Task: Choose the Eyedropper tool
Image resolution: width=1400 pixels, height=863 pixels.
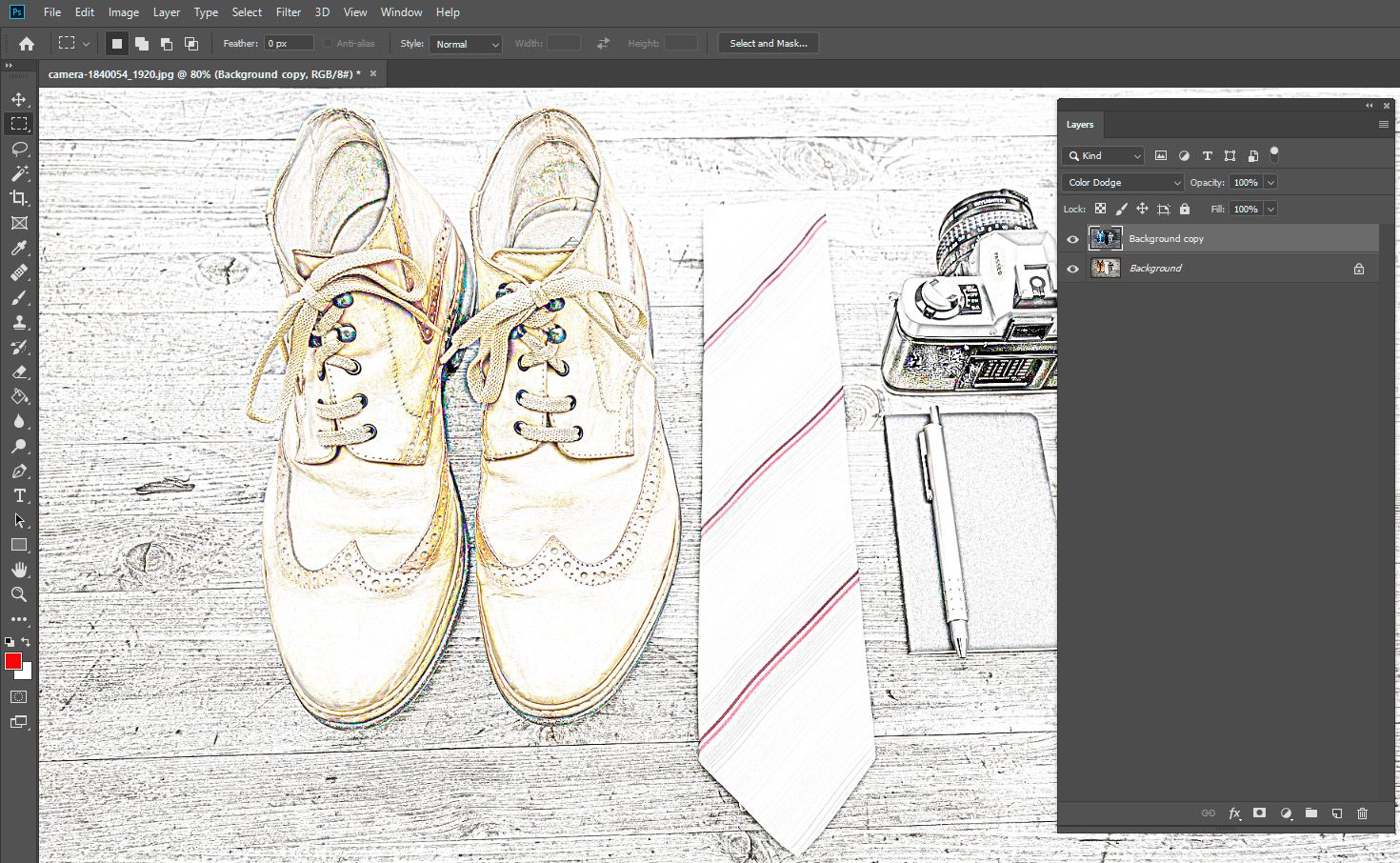Action: [19, 248]
